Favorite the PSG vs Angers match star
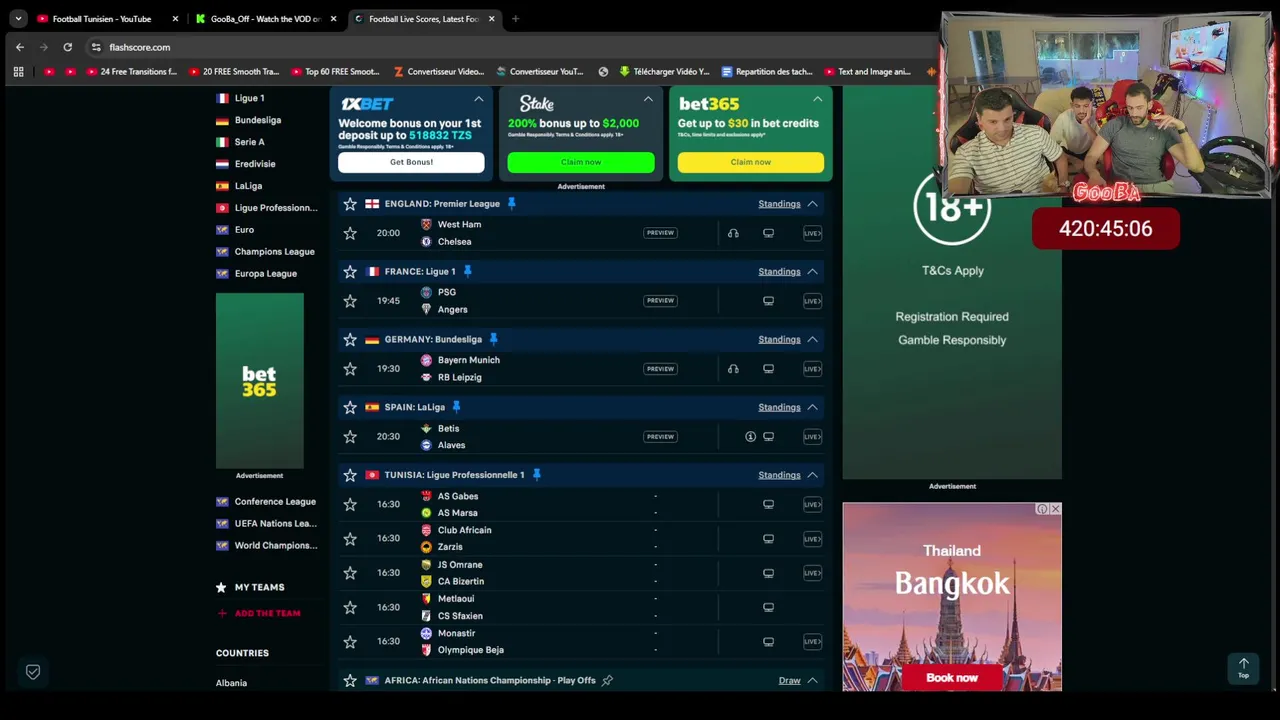The image size is (1280, 720). [350, 301]
